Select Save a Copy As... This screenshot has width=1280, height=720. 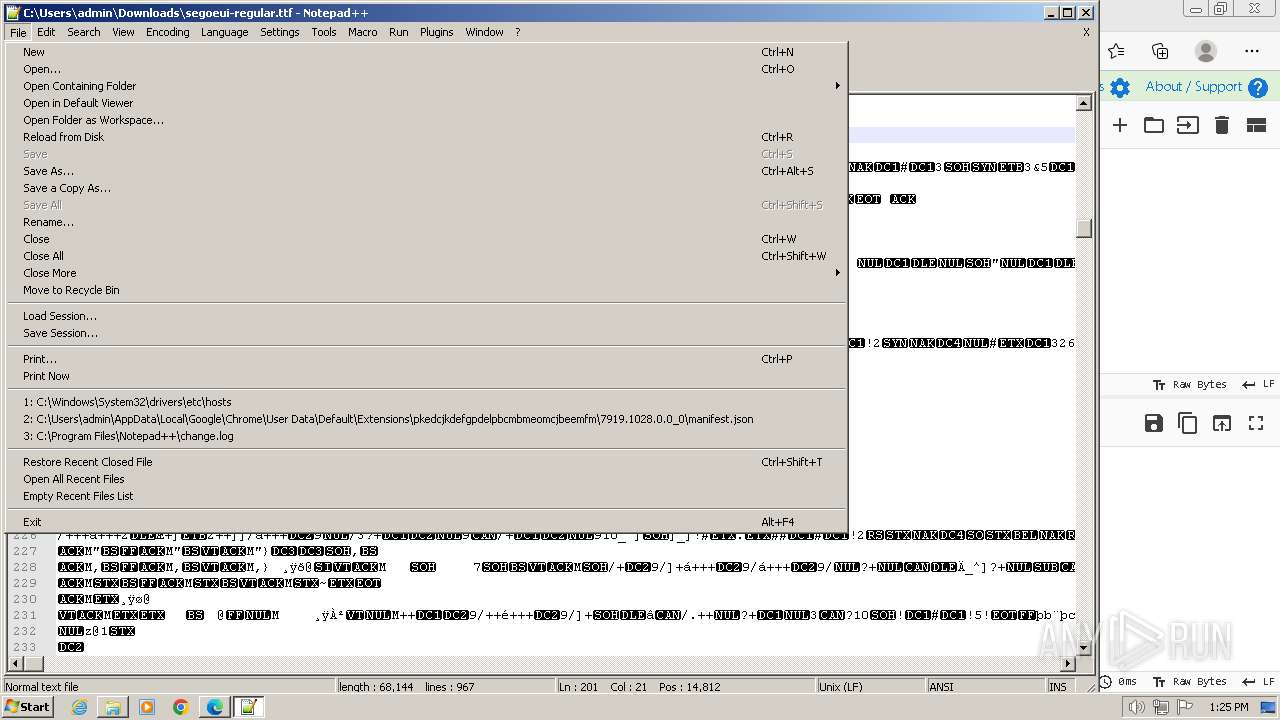pos(427,188)
